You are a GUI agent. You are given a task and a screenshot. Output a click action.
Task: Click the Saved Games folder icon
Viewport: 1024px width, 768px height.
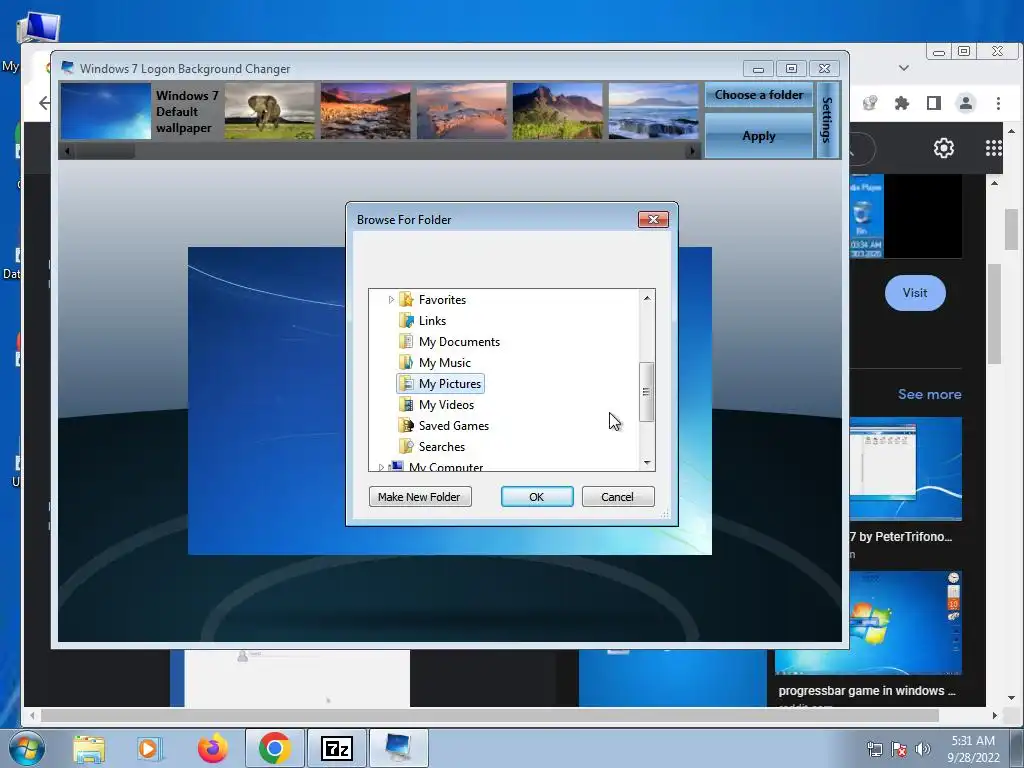pyautogui.click(x=406, y=425)
